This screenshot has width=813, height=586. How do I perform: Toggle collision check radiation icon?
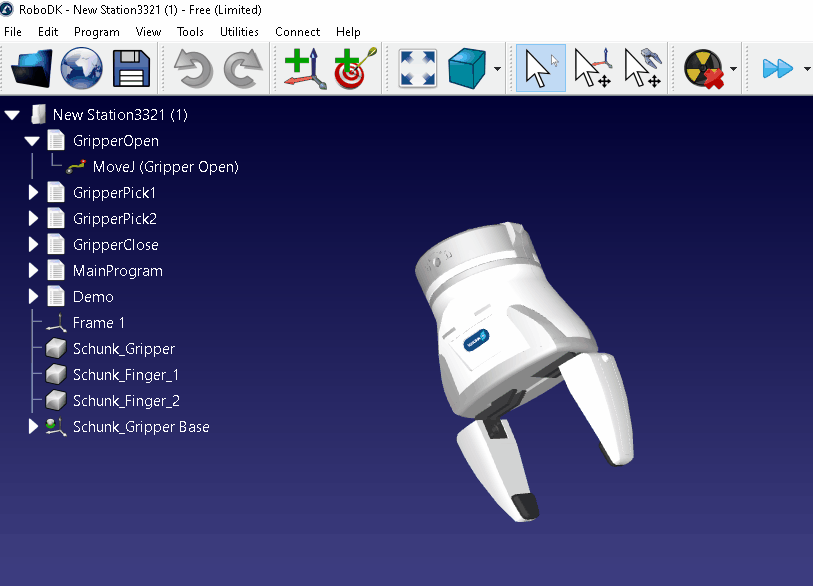pos(704,68)
